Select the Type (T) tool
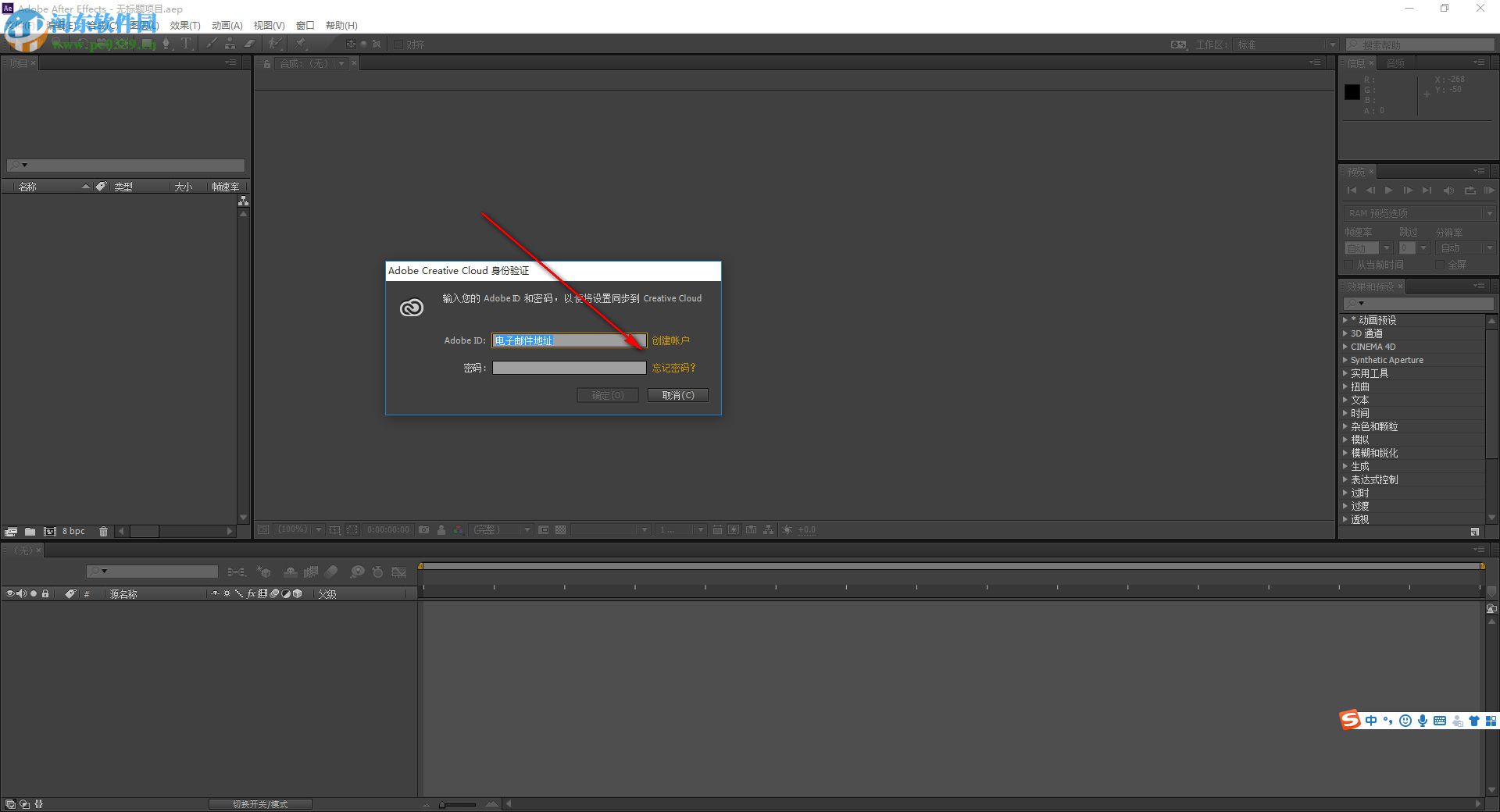Image resolution: width=1500 pixels, height=812 pixels. [x=186, y=45]
